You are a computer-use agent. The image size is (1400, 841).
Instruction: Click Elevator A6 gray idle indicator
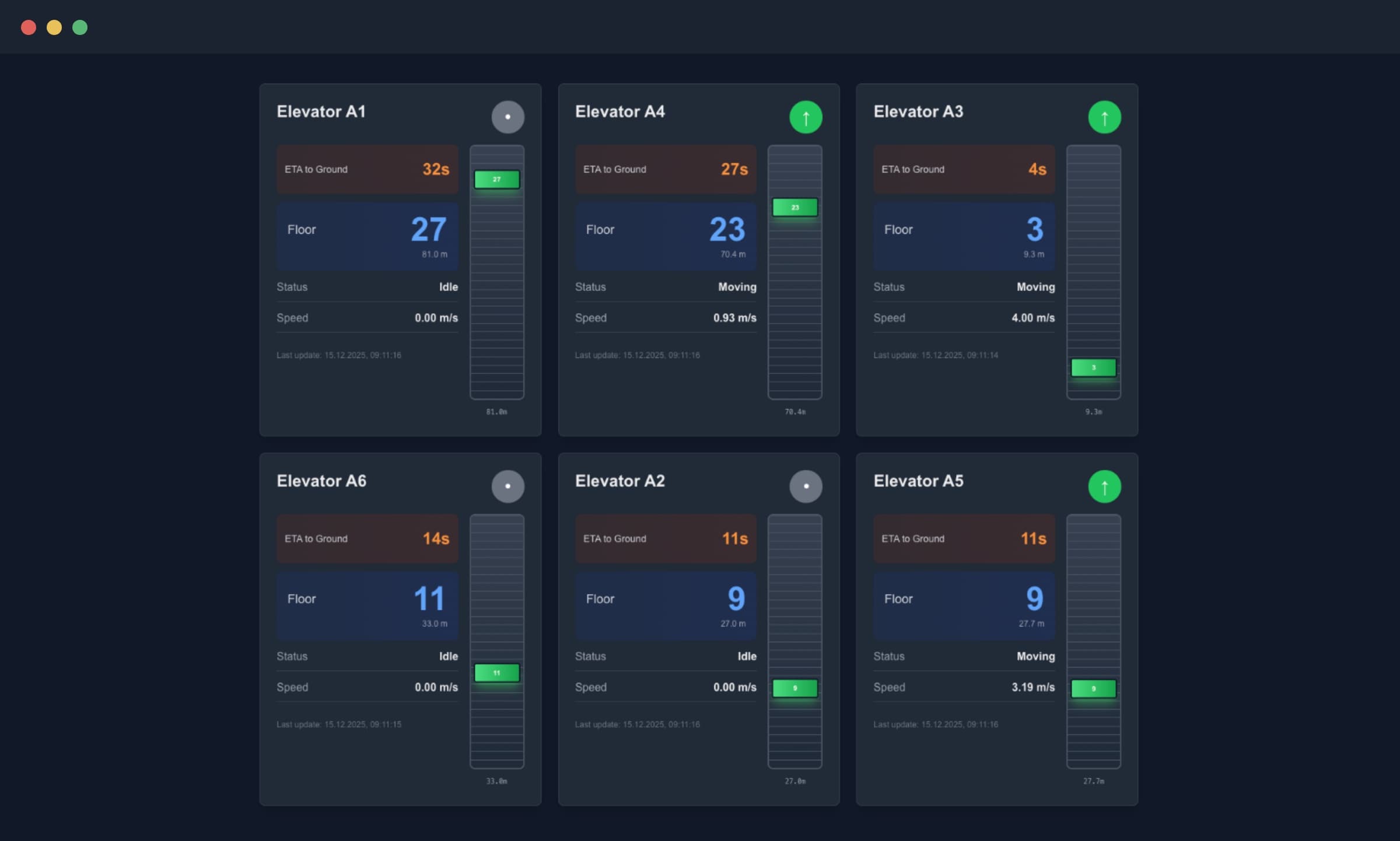pos(508,486)
